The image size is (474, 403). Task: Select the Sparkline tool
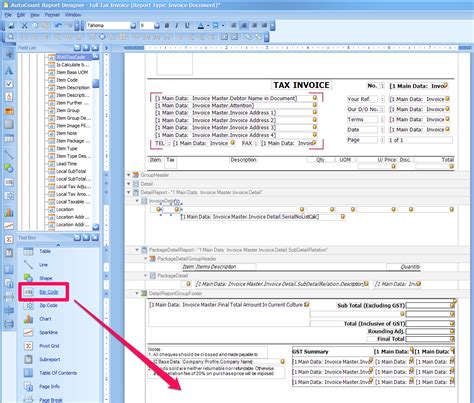48,332
